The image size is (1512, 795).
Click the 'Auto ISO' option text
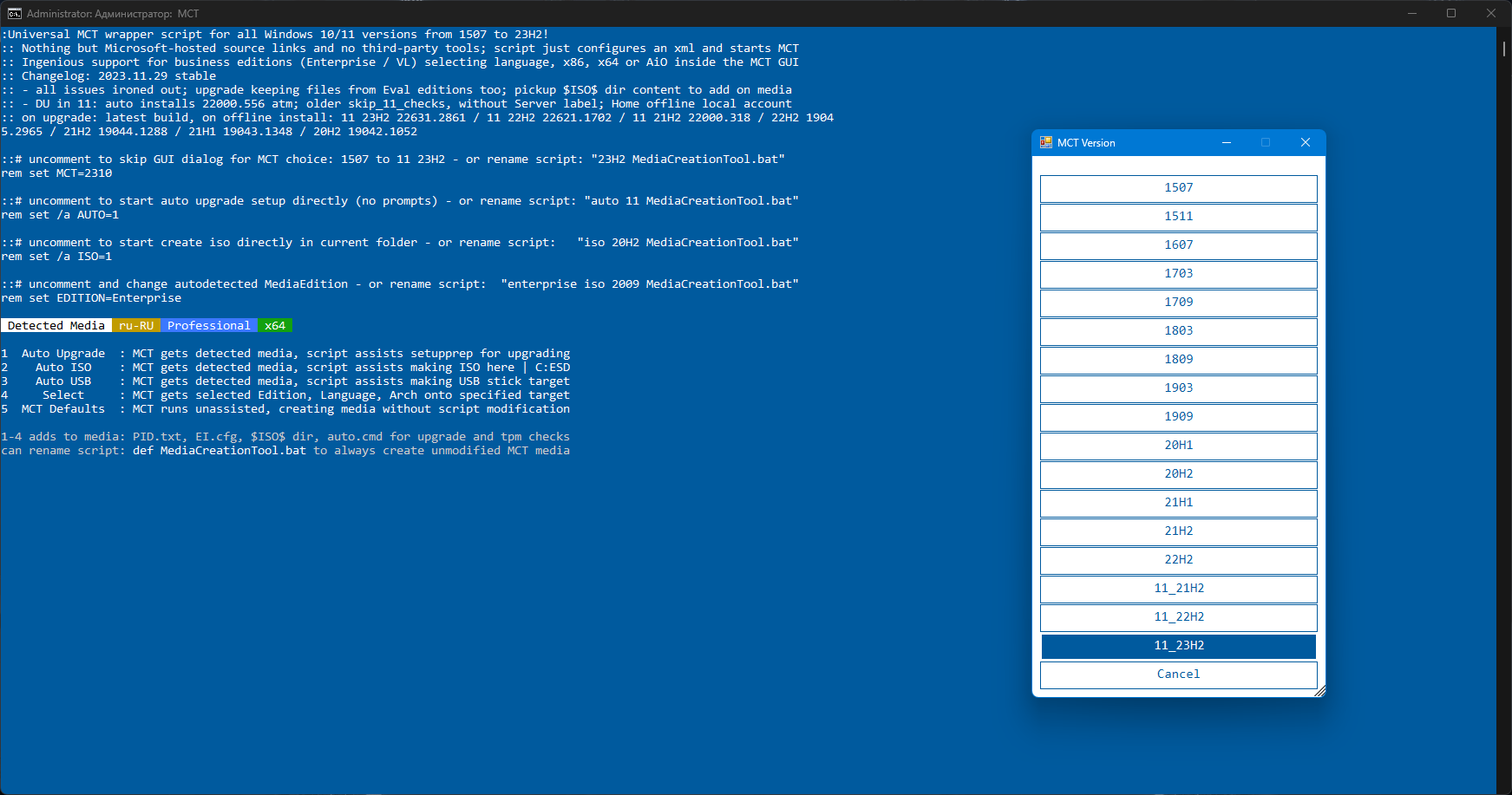point(63,368)
